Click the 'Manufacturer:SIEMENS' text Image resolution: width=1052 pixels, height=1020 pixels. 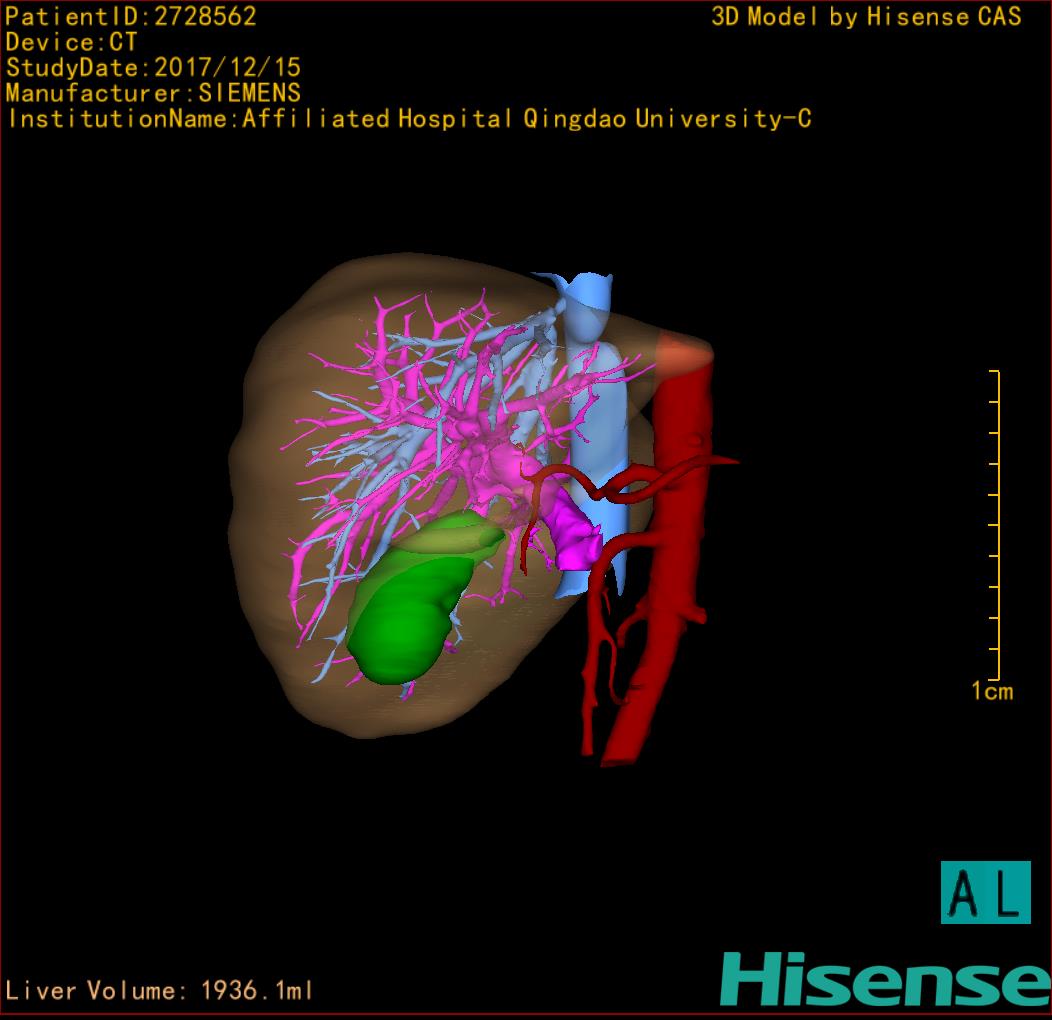click(153, 93)
